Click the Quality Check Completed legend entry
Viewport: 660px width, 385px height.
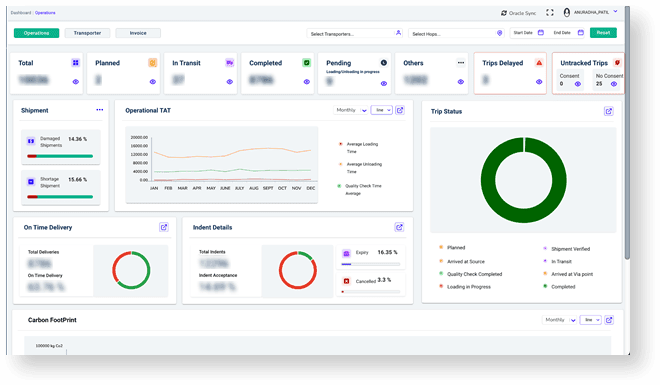click(x=471, y=274)
